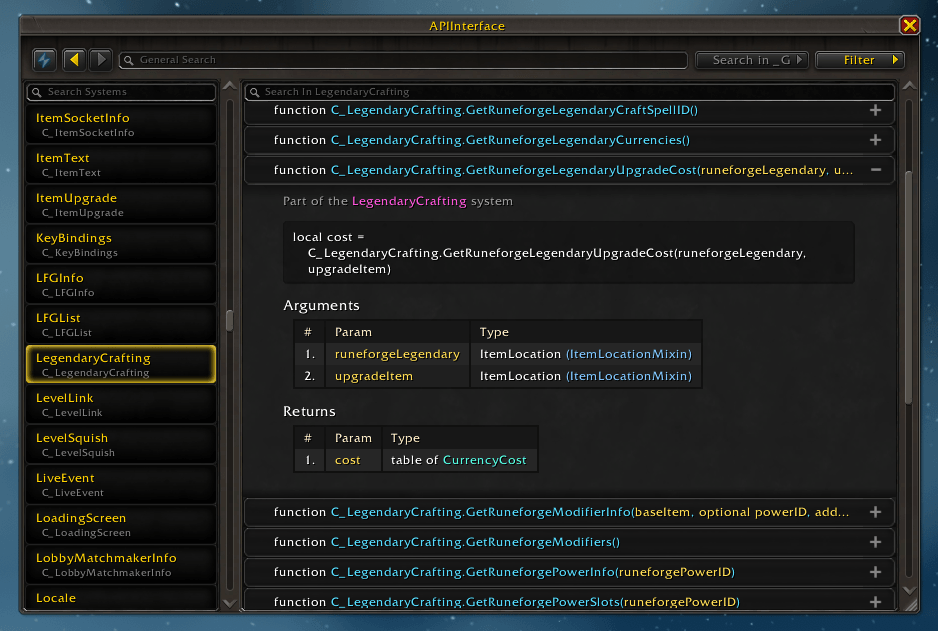Screen dimensions: 938x631
Task: Collapse GetRuneforgeLegendaryUpgradeCost with minus icon
Action: pos(876,170)
